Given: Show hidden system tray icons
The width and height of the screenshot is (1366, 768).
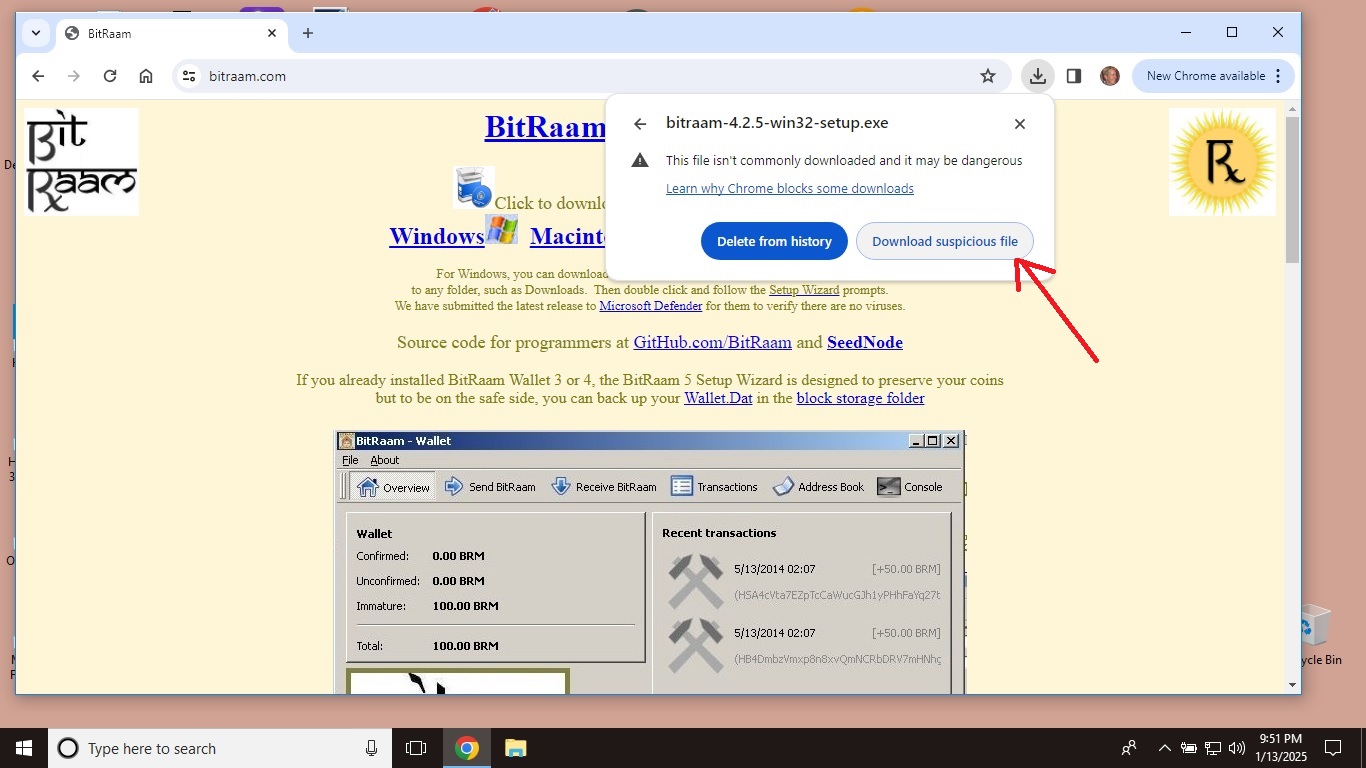Looking at the screenshot, I should [1164, 748].
